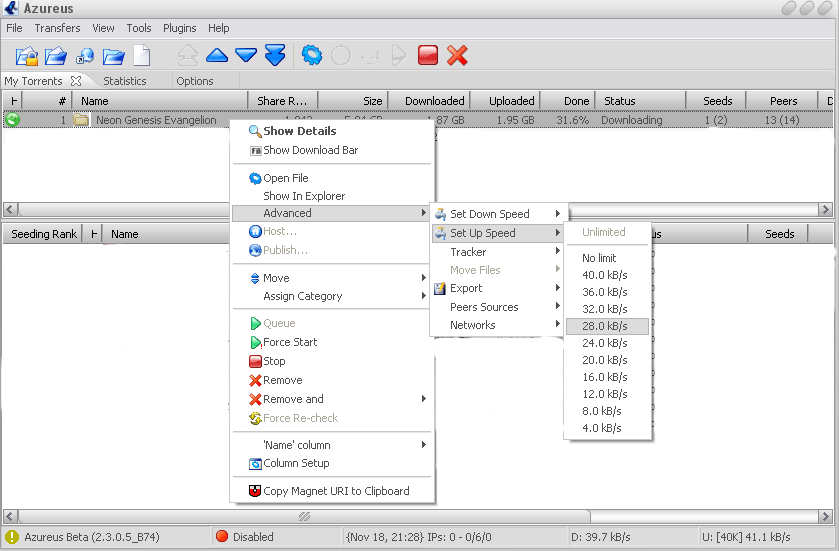Set upload speed to 4.0 kB/s
Image resolution: width=839 pixels, height=551 pixels.
(607, 428)
